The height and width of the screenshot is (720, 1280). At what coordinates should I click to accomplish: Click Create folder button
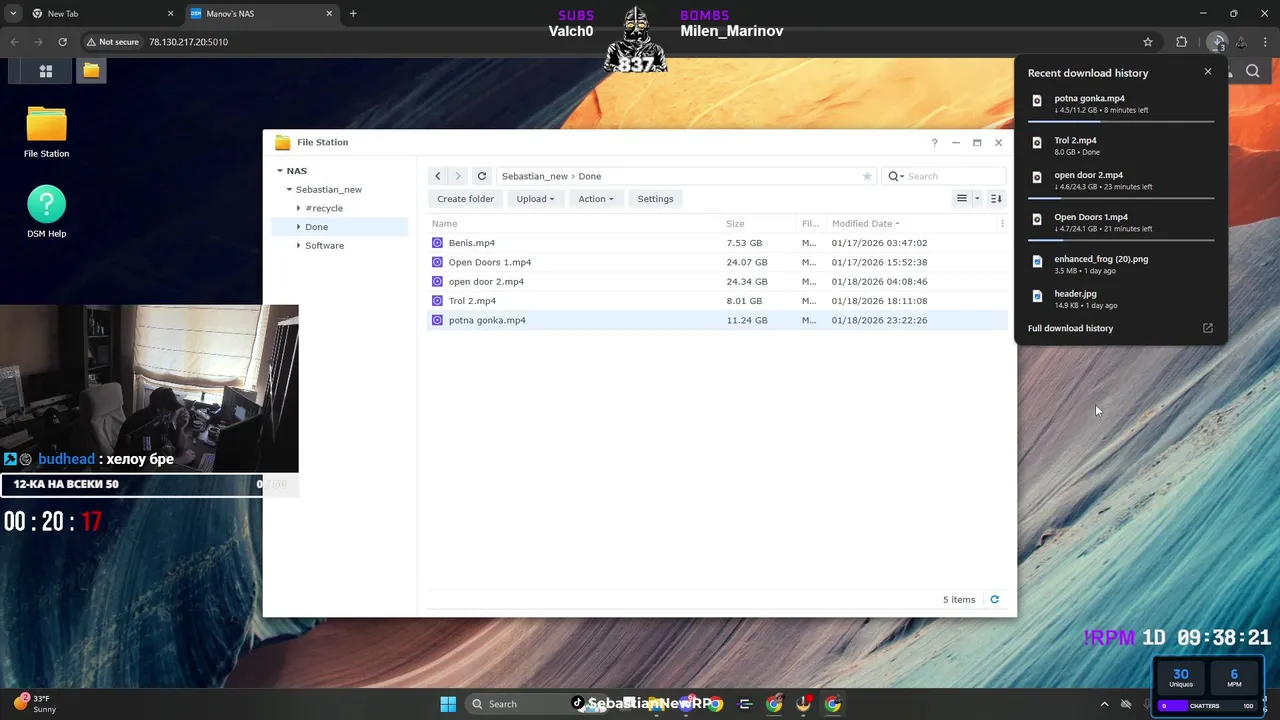(x=465, y=199)
